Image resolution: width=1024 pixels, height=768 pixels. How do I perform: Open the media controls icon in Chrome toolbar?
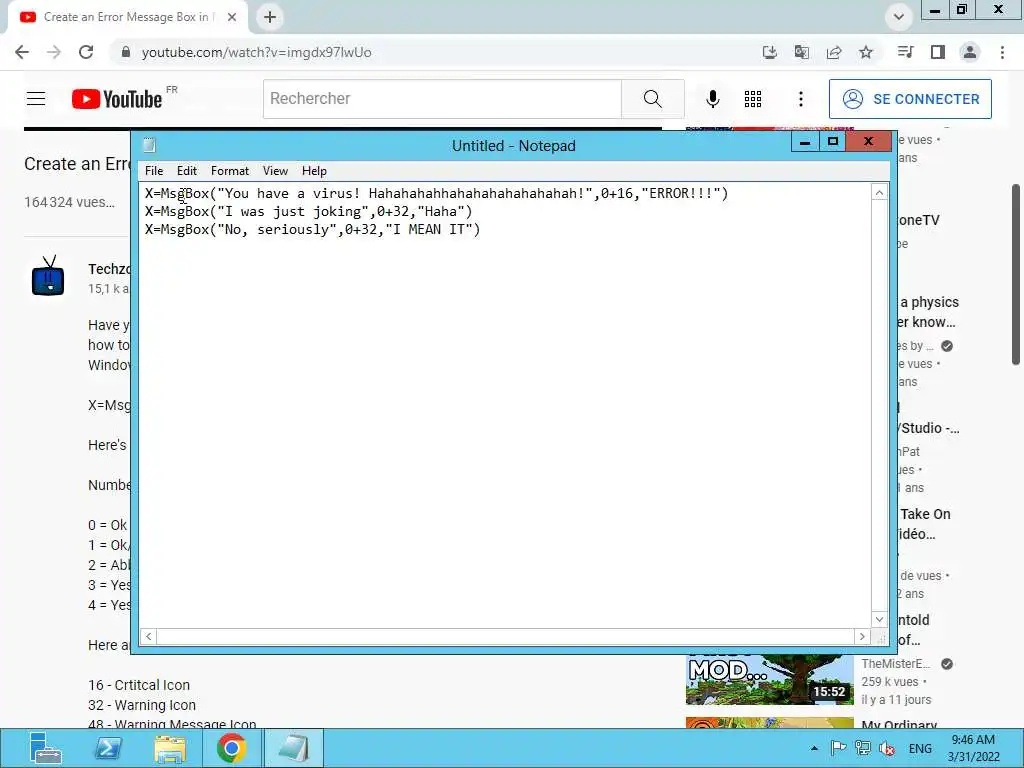(906, 52)
